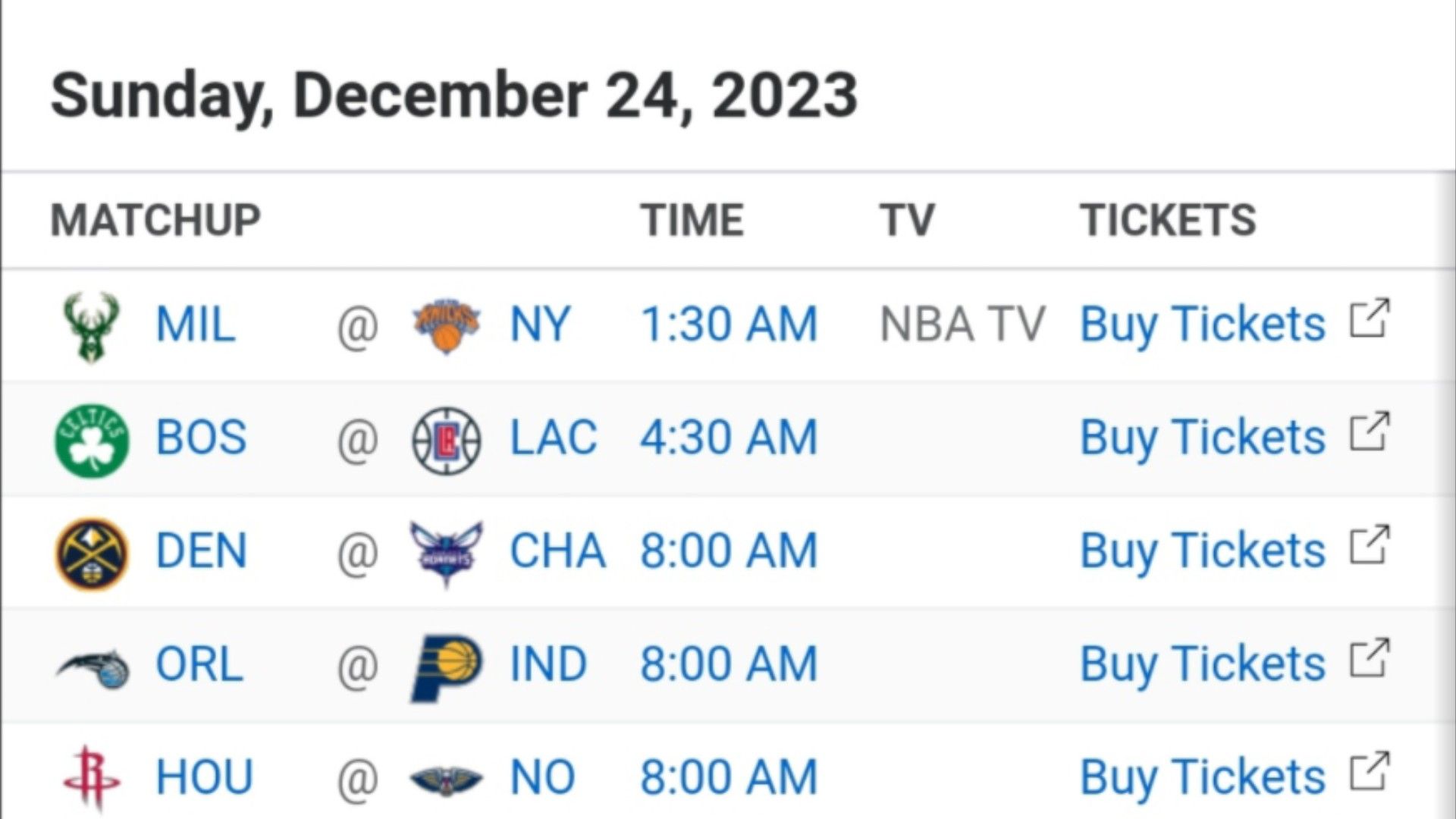Open the MIL team link
The width and height of the screenshot is (1456, 819).
coord(195,325)
